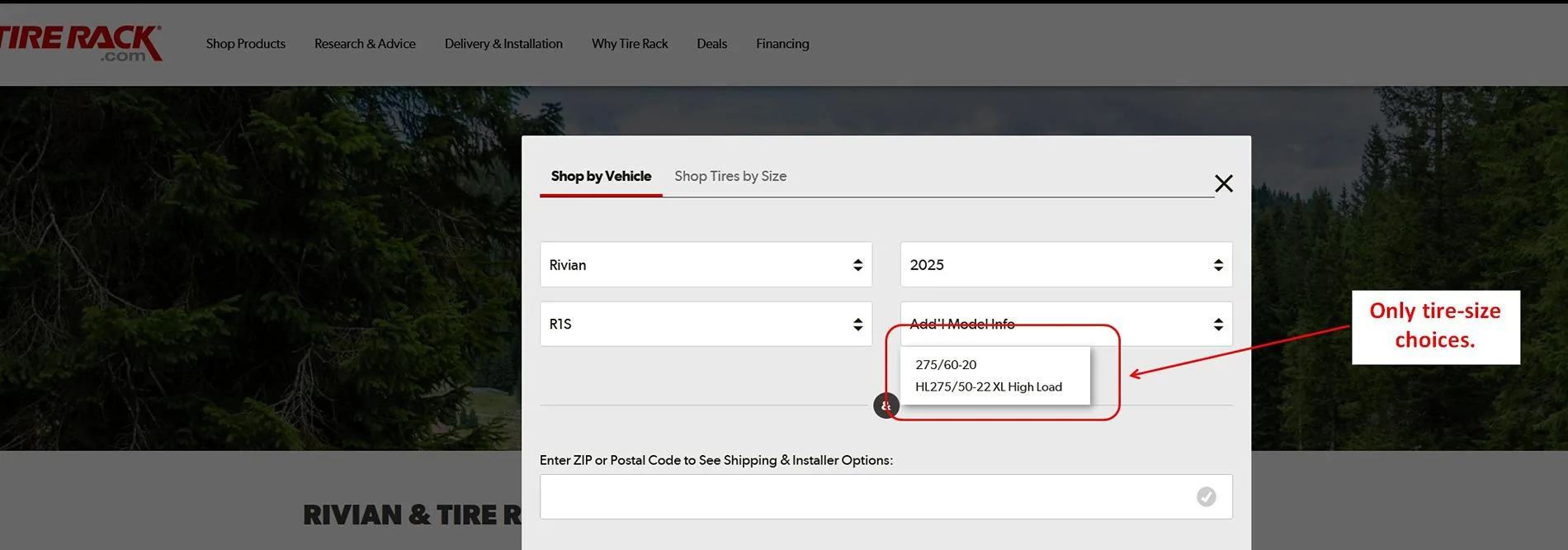This screenshot has width=1568, height=550.
Task: Select the Shop by Vehicle tab
Action: tap(601, 176)
